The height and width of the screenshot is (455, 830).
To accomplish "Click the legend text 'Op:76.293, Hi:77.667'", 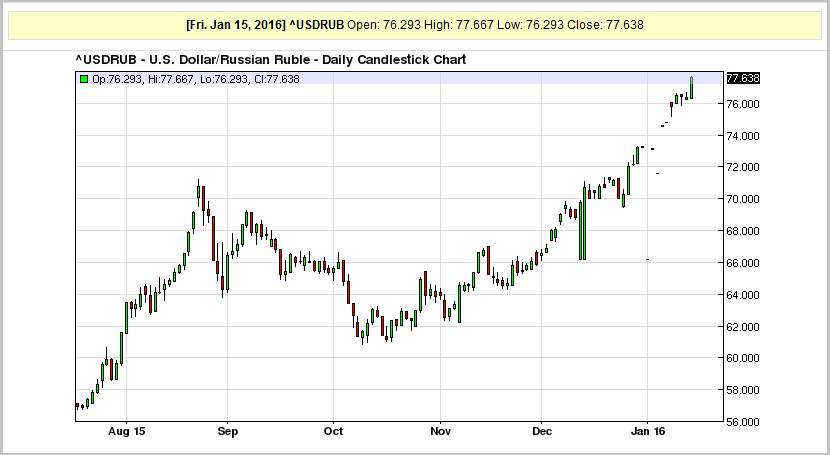I will [x=143, y=79].
